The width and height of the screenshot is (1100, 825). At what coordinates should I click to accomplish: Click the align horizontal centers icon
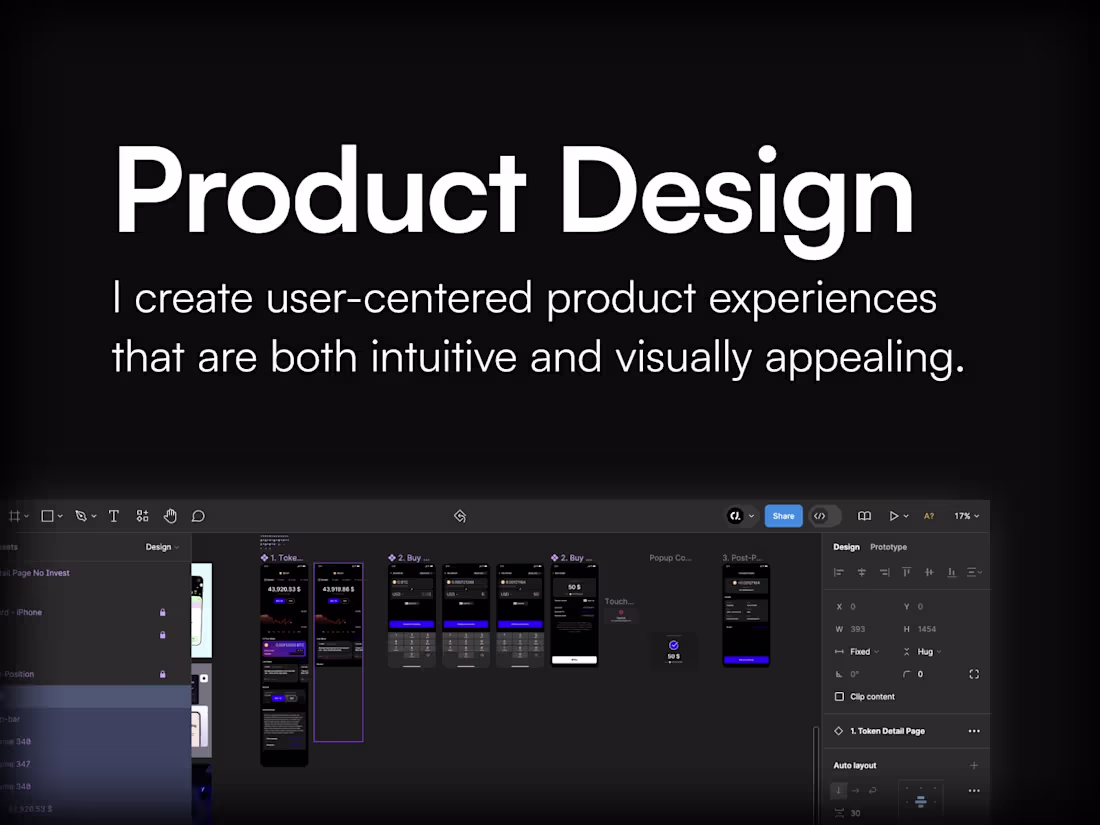[x=861, y=571]
